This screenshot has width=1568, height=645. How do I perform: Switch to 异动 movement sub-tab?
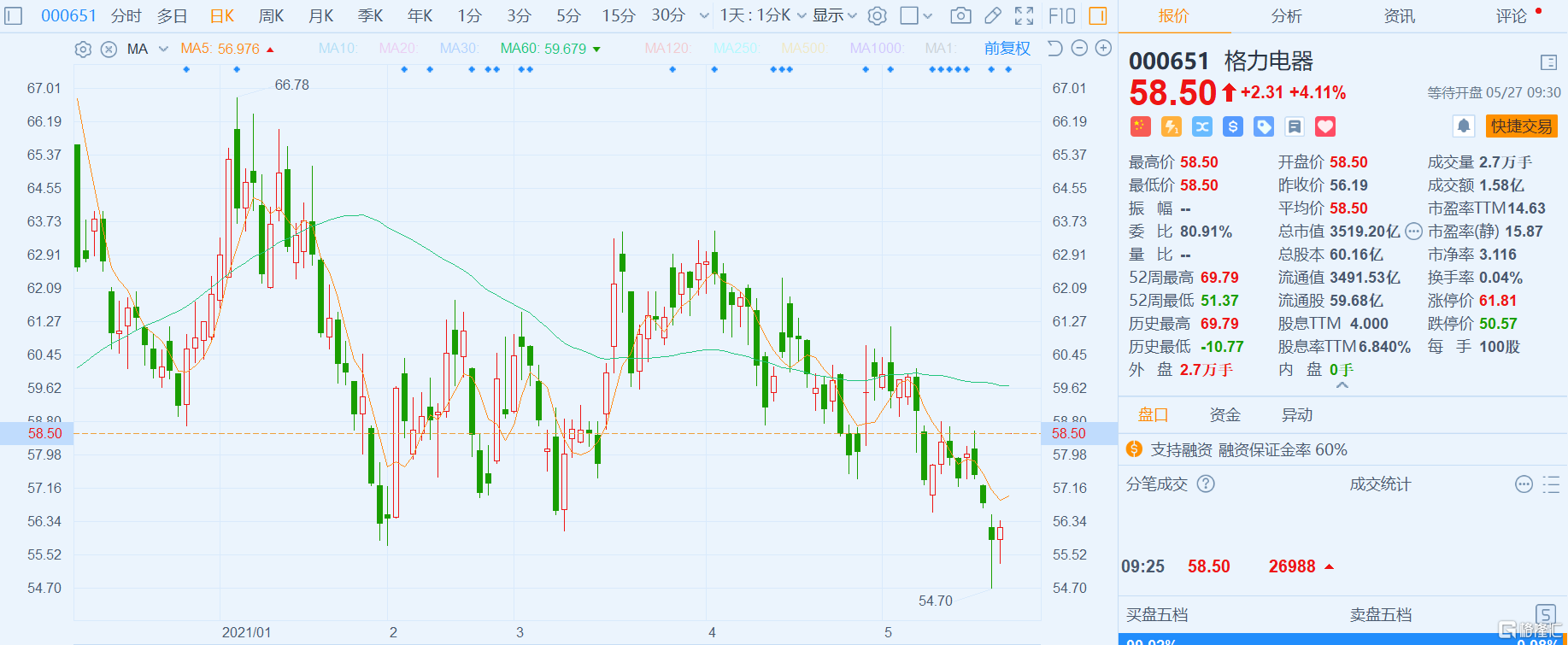click(x=1296, y=415)
